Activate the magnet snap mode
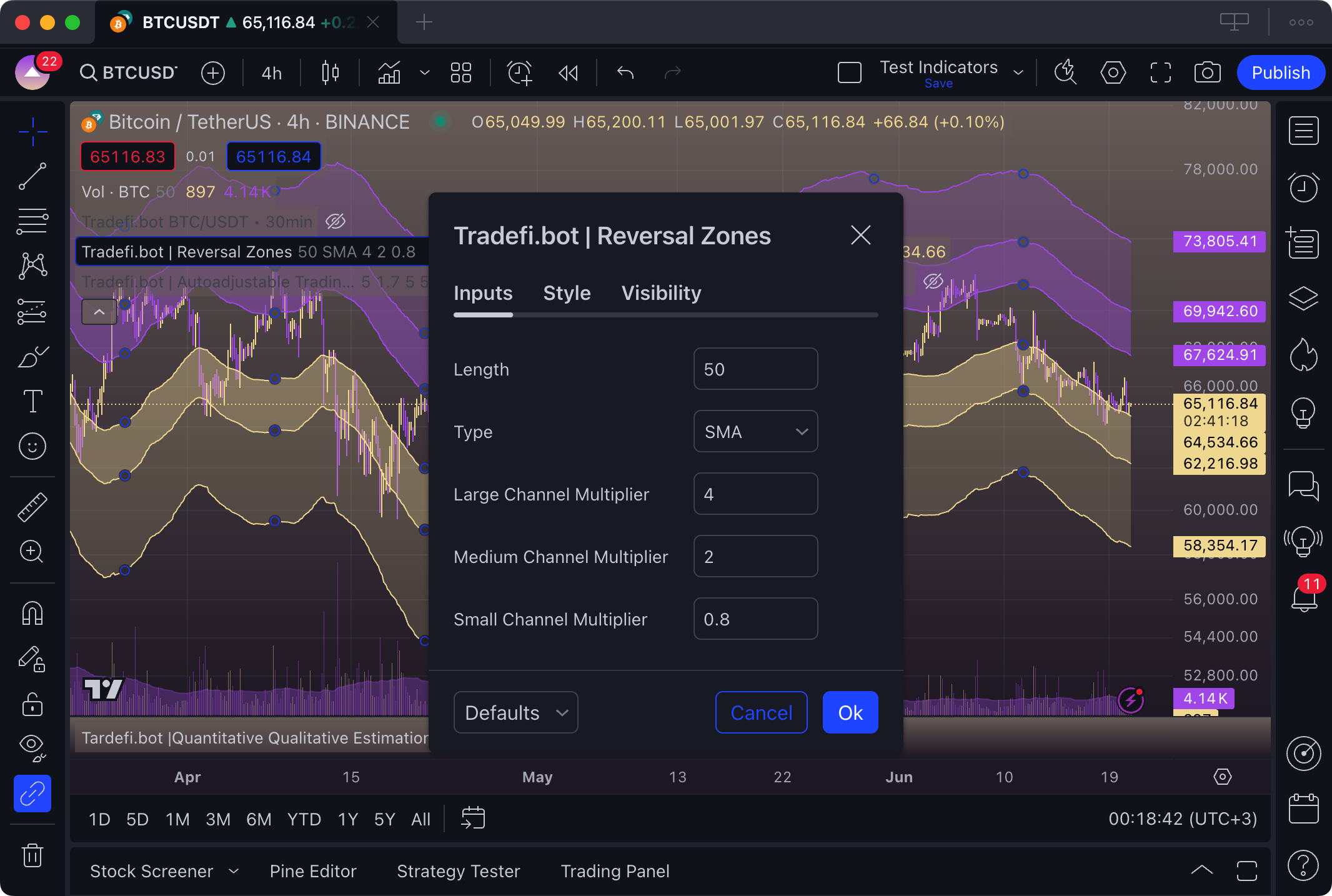 click(32, 613)
